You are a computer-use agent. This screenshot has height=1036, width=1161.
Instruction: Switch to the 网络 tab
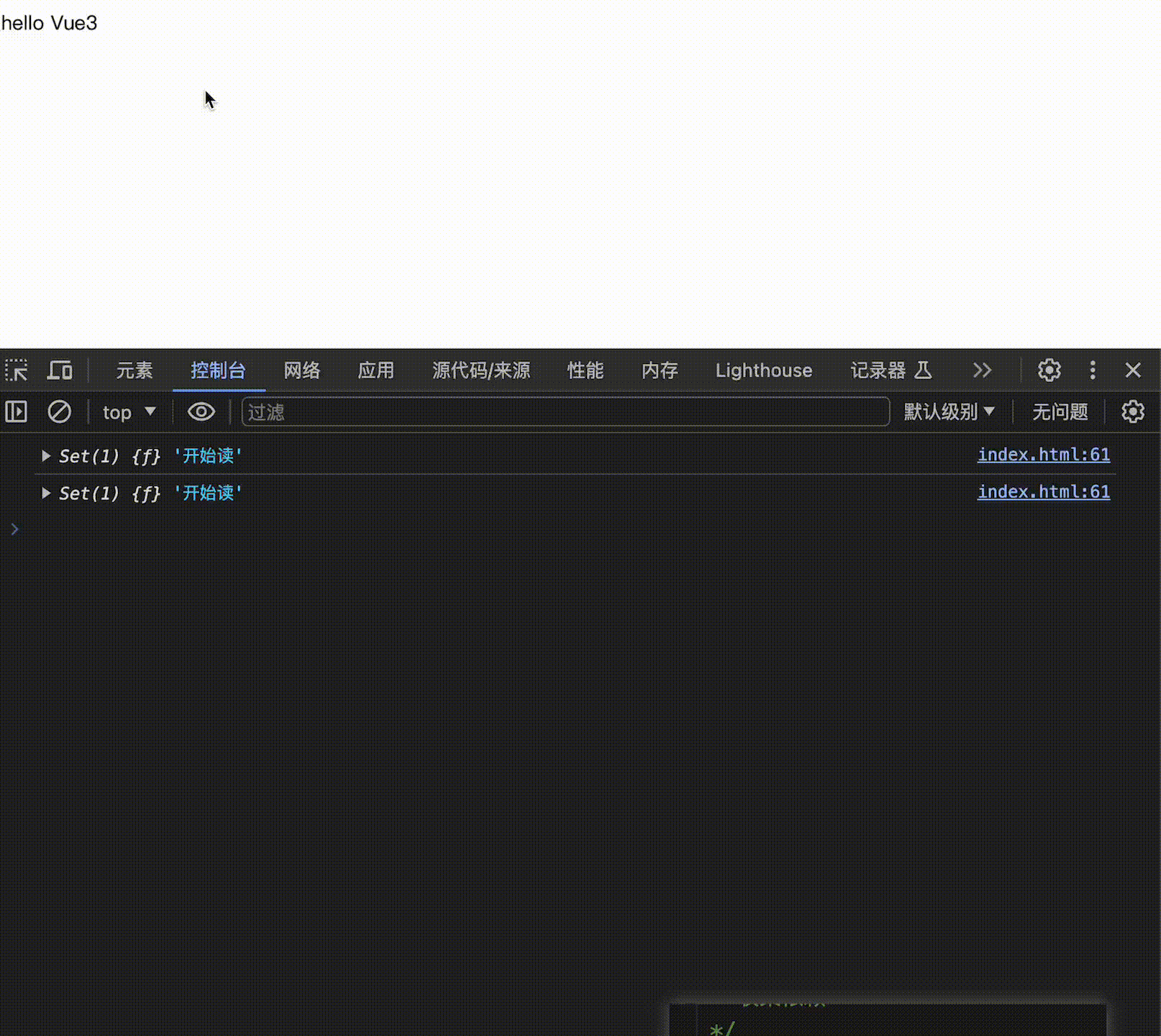(301, 371)
